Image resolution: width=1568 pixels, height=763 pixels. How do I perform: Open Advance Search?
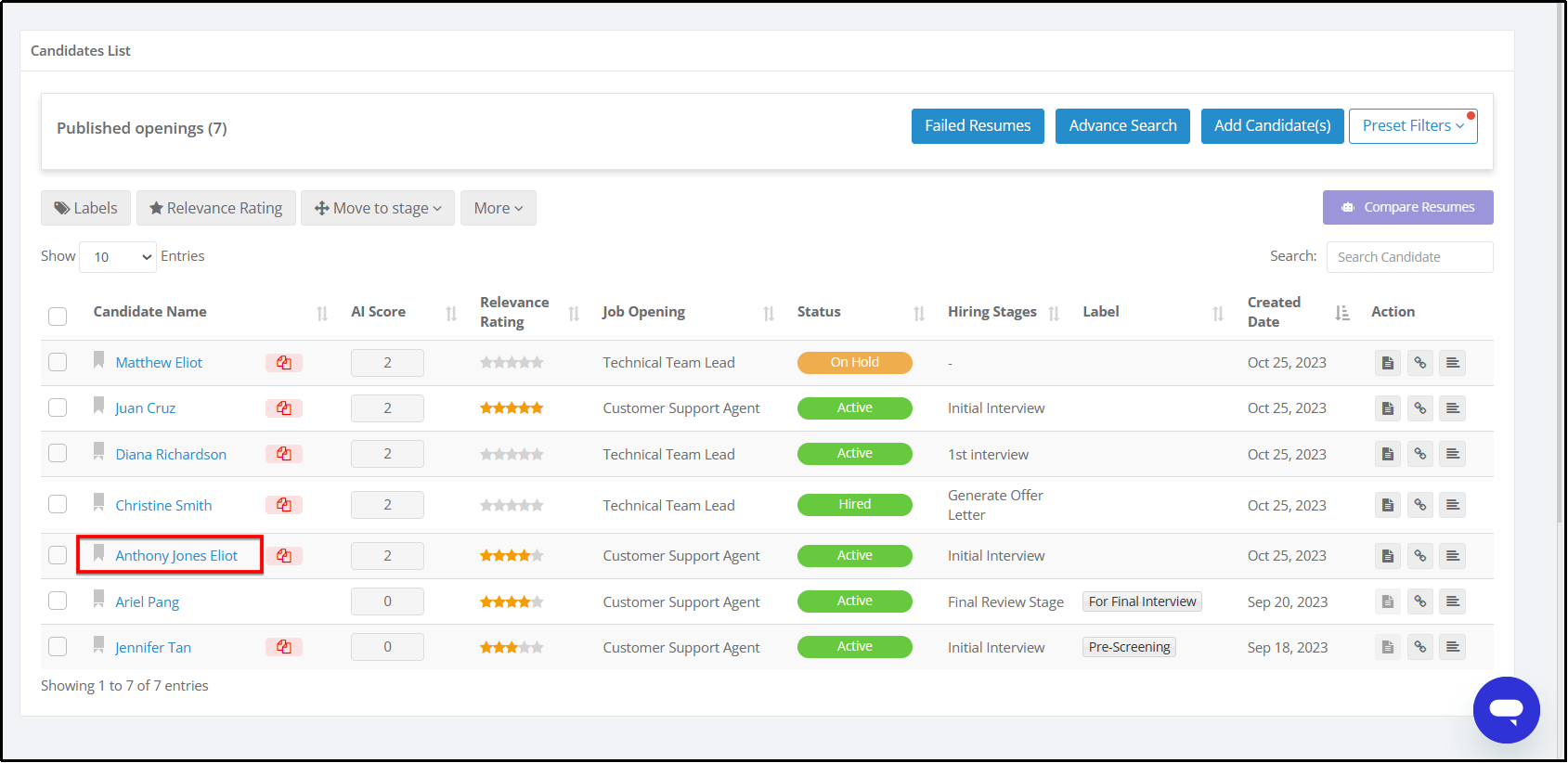click(1122, 126)
